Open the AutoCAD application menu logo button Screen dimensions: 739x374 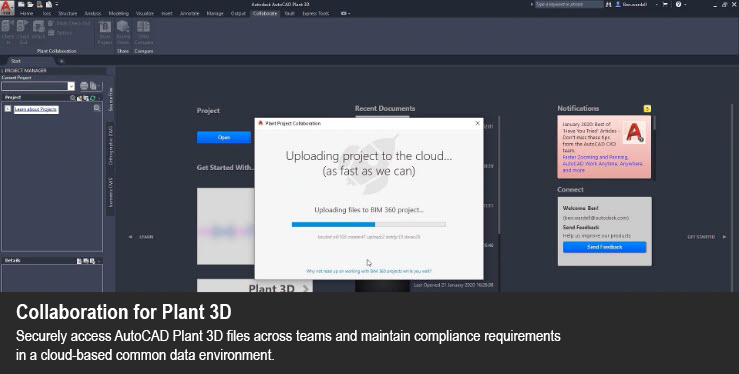click(x=7, y=8)
